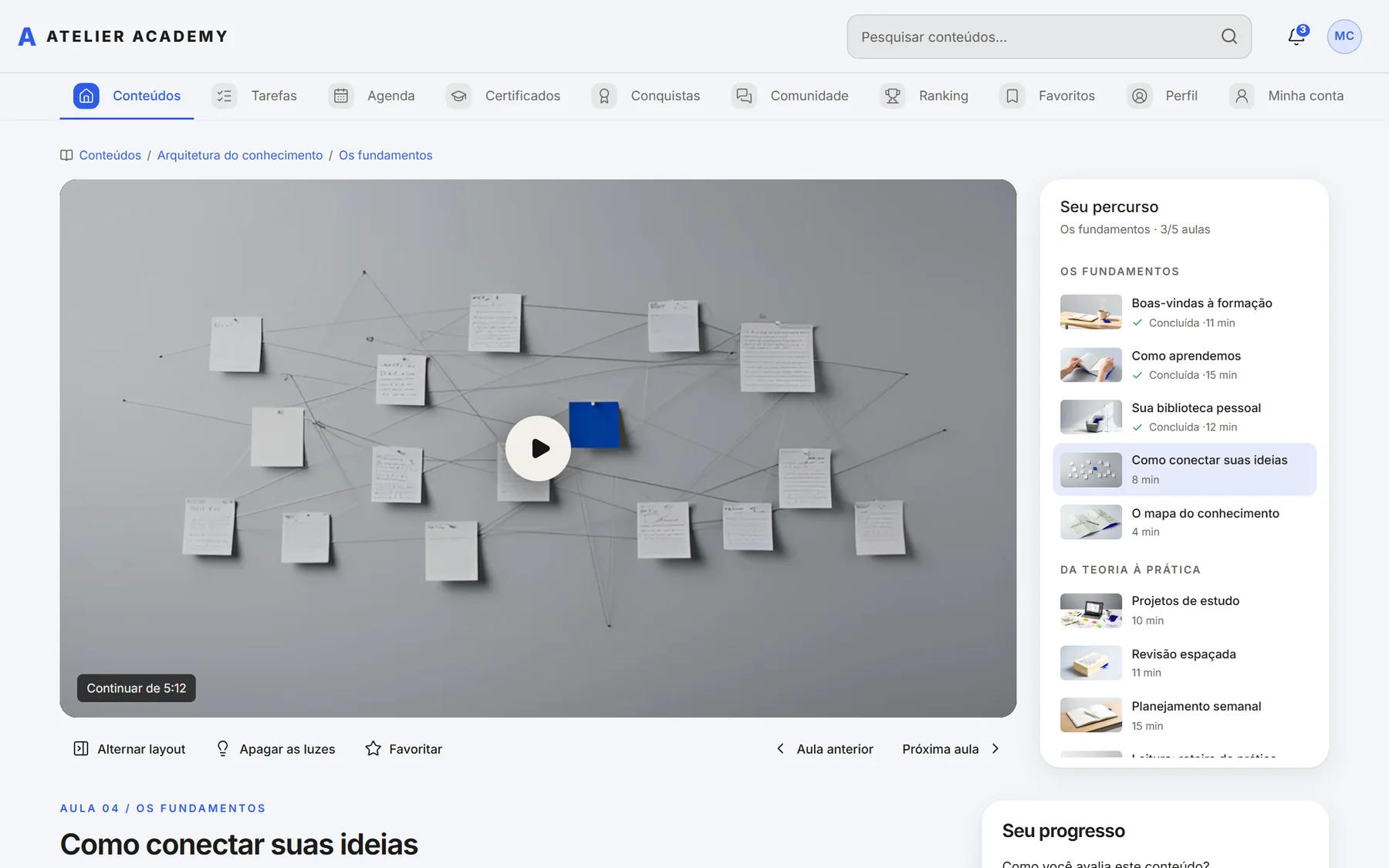Open Os fundamentos breadcrumb link

coord(386,155)
